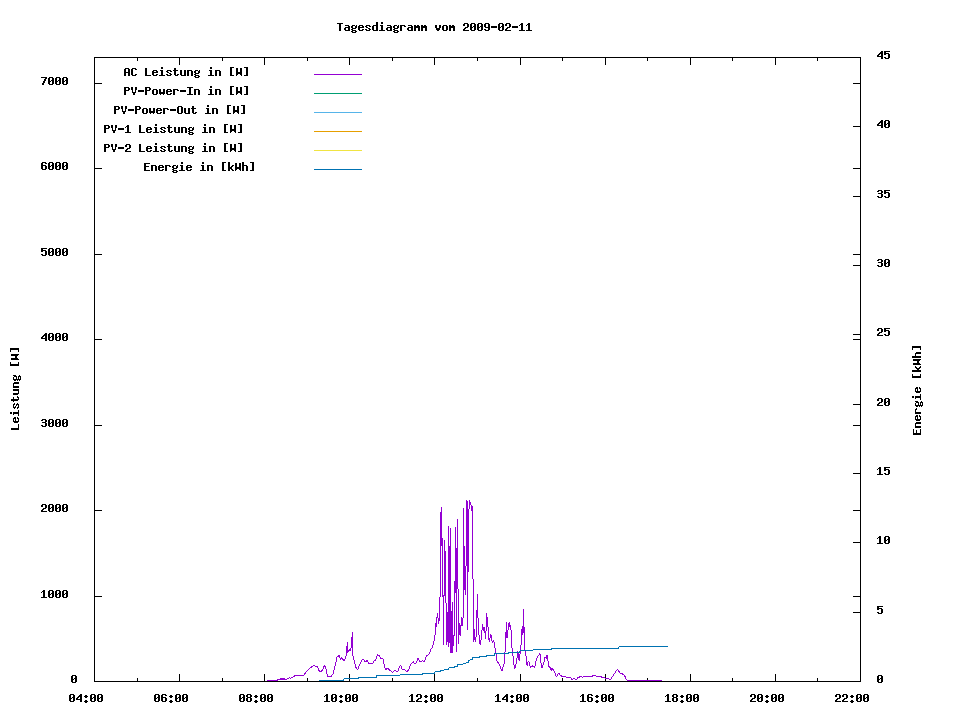Click the highest purple power peak near 13:00
This screenshot has height=720, width=960.
tap(467, 501)
